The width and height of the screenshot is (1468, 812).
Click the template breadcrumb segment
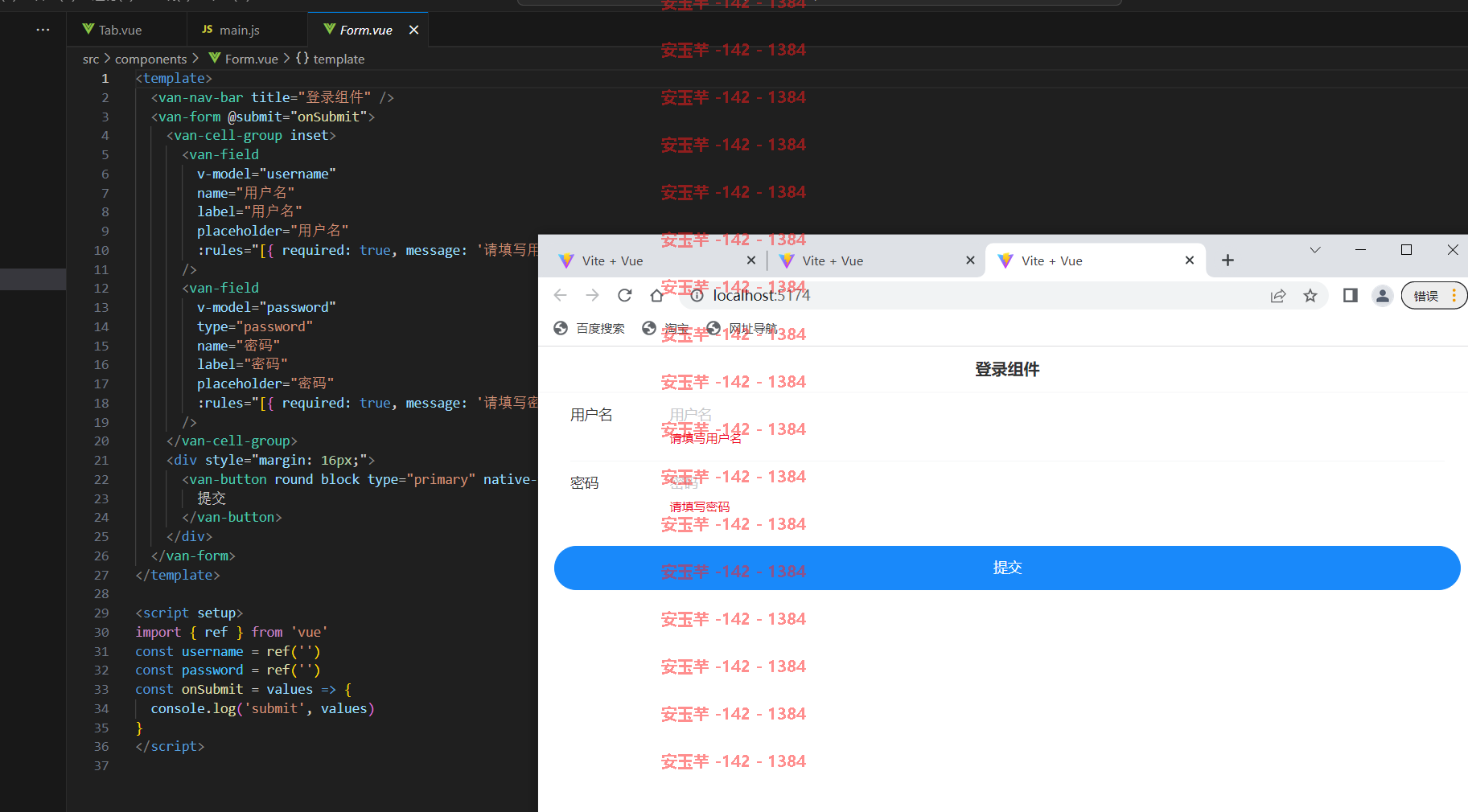(330, 59)
